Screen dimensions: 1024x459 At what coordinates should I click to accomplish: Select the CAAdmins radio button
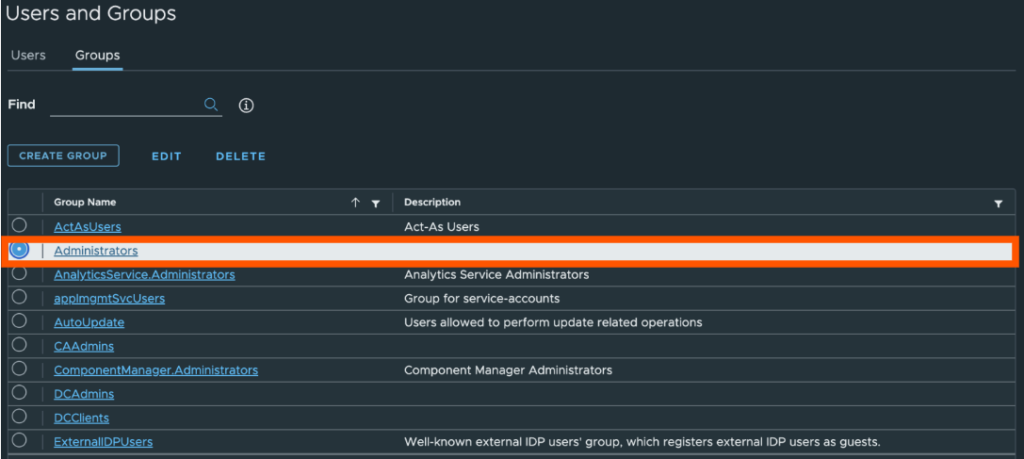pyautogui.click(x=19, y=345)
